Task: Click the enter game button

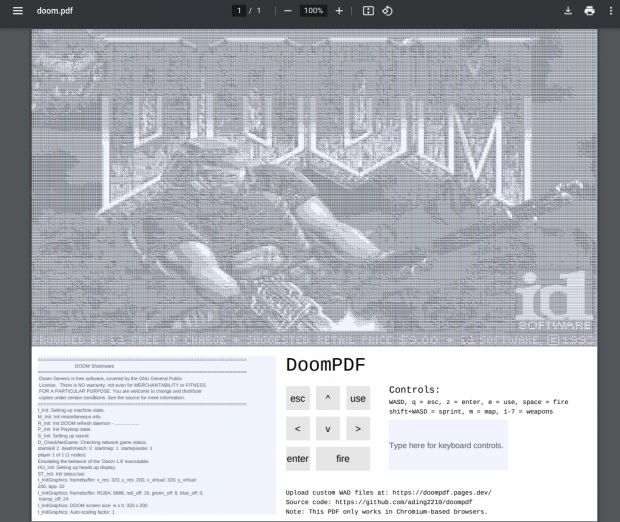Action: tap(298, 459)
